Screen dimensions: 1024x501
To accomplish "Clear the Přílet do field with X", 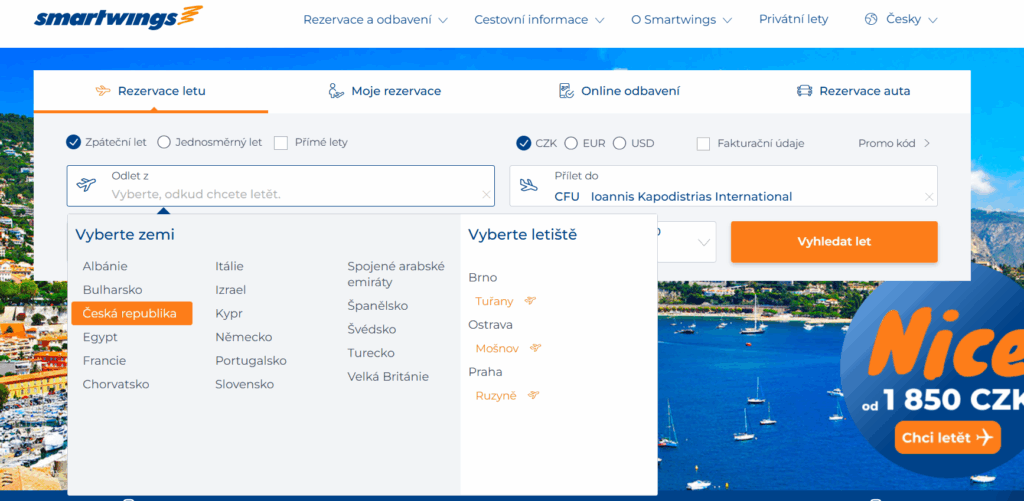I will pos(929,197).
